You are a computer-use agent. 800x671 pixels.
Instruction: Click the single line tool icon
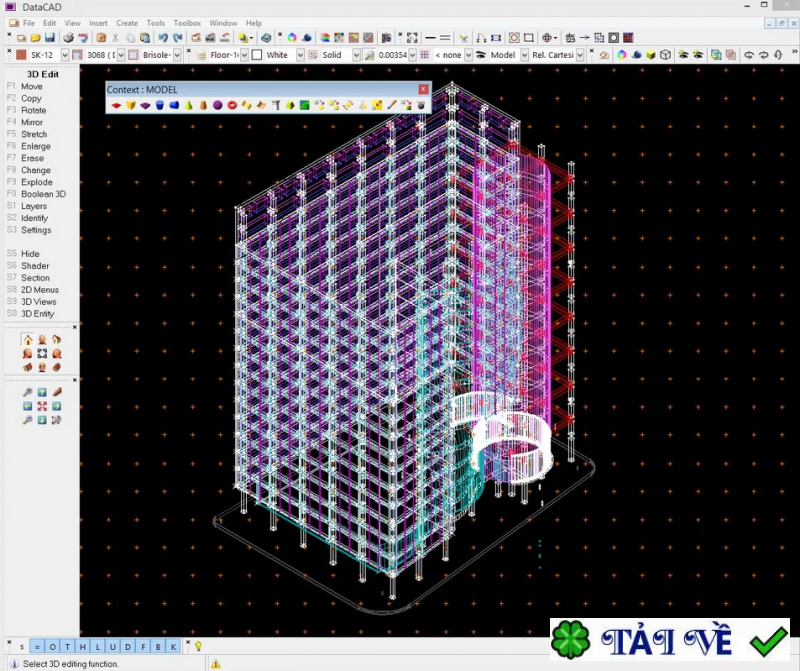(x=431, y=38)
